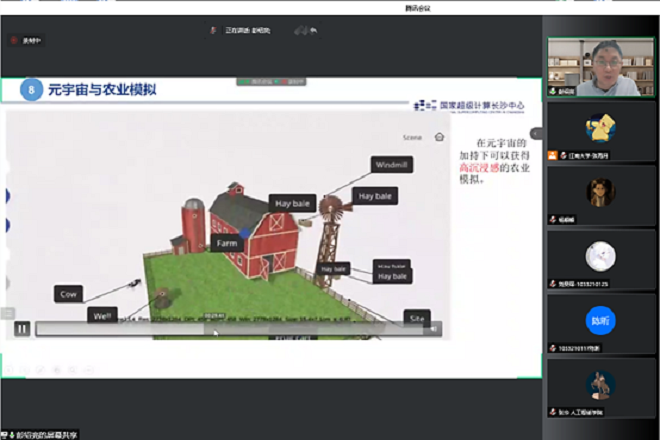Collapse the participant video side panel
660x440 pixels.
click(536, 133)
